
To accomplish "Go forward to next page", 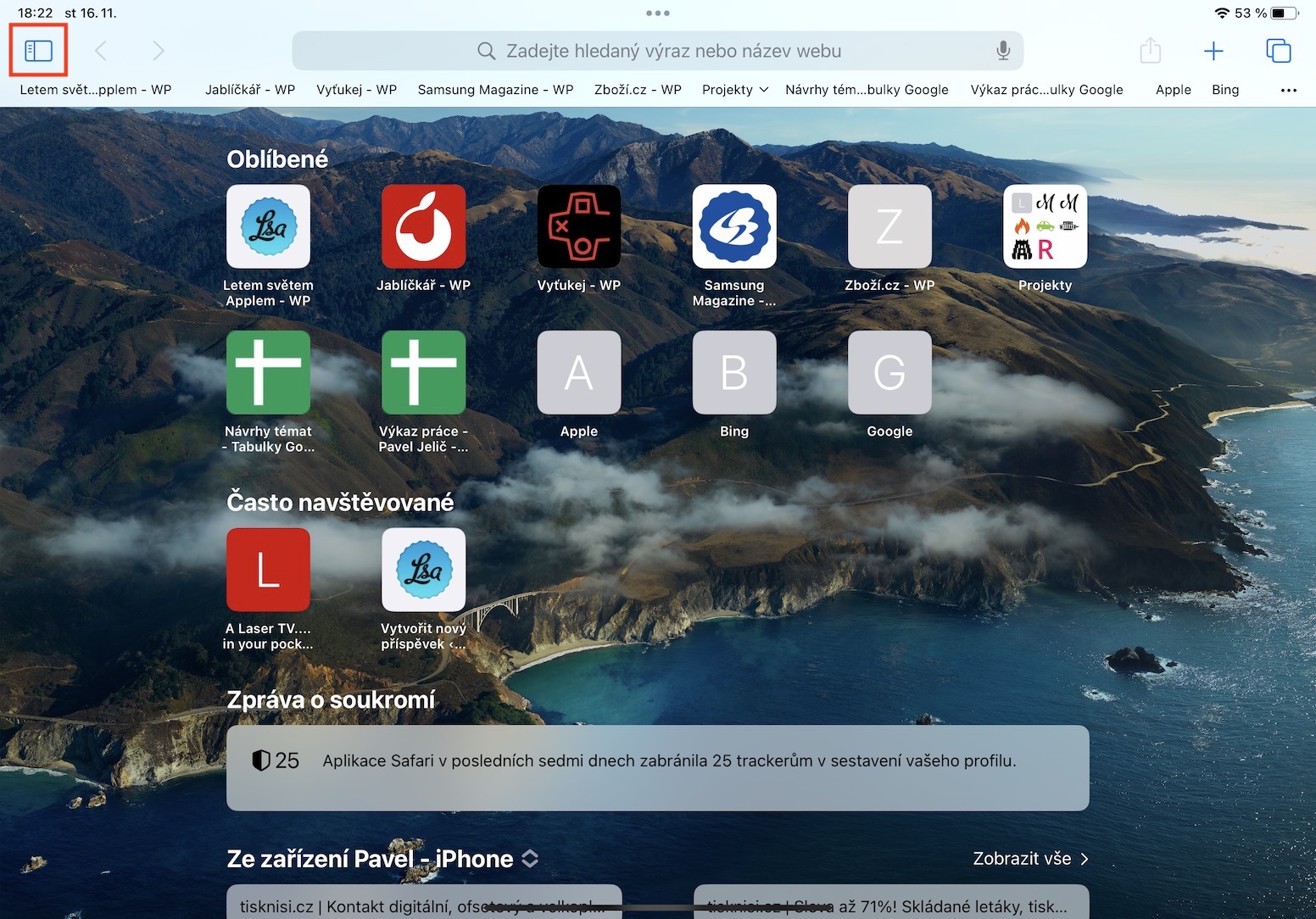I will tap(158, 51).
